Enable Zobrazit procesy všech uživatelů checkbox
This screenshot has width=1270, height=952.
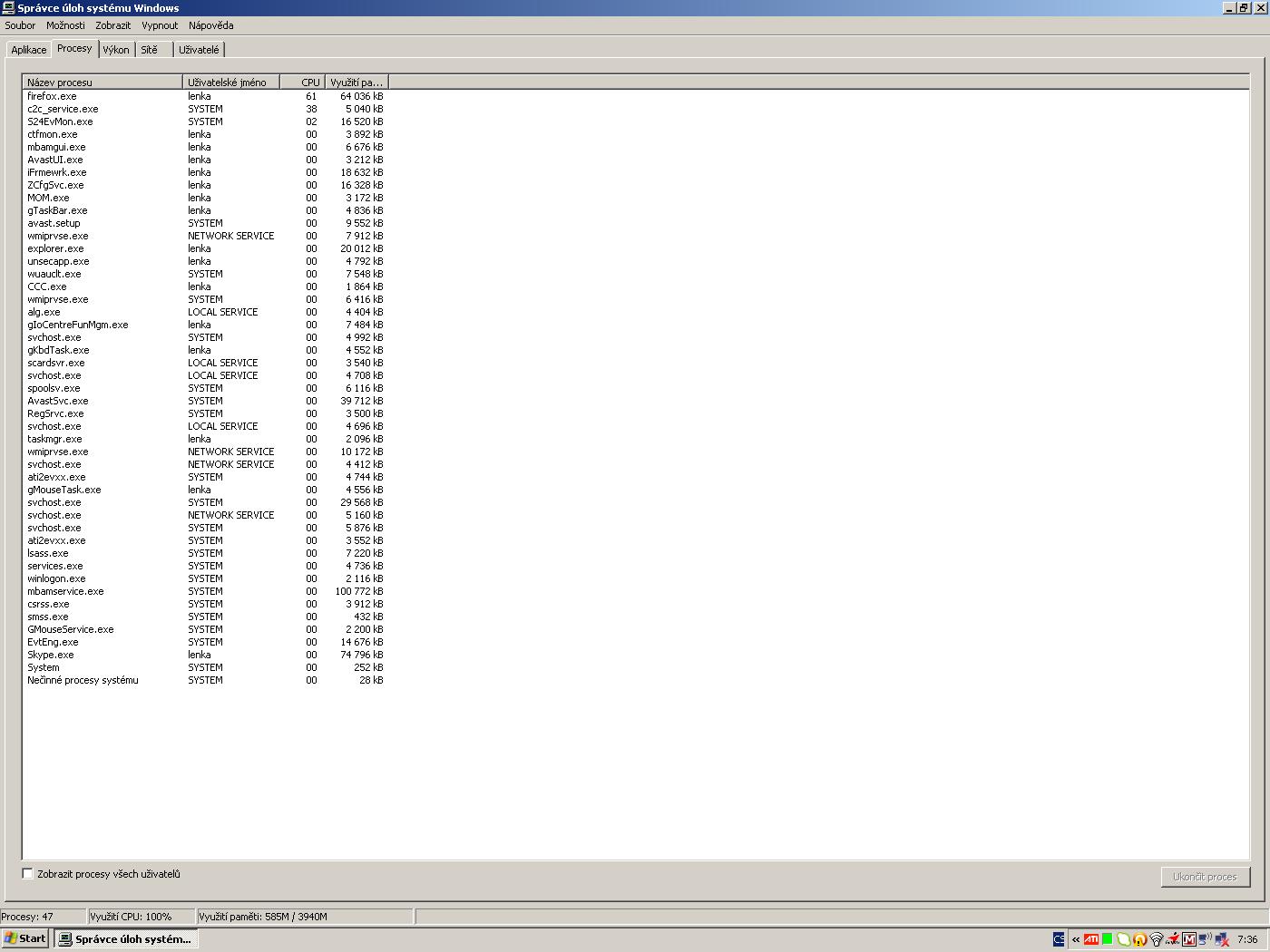coord(27,874)
